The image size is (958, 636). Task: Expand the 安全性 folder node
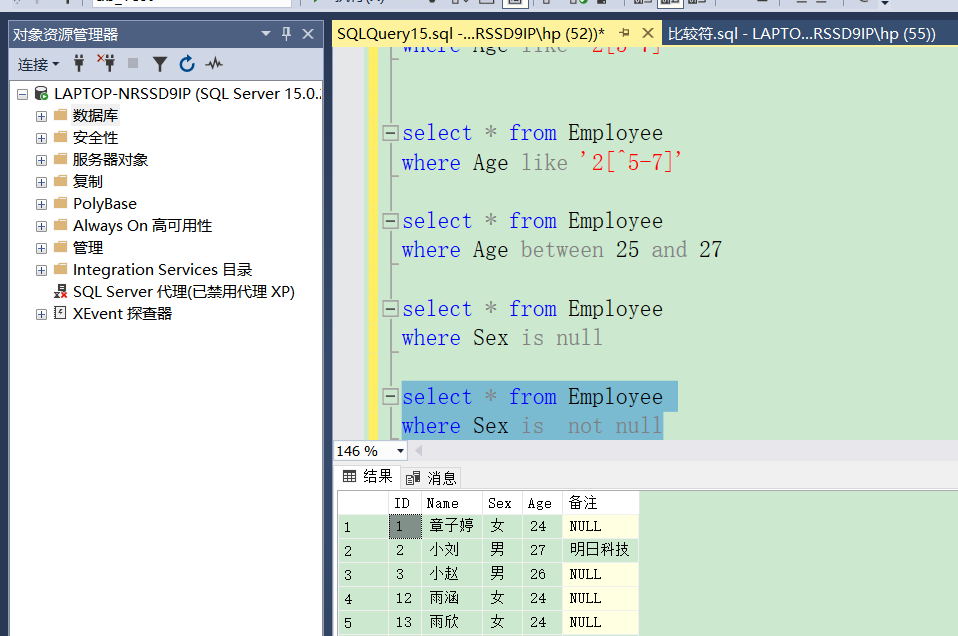click(42, 138)
